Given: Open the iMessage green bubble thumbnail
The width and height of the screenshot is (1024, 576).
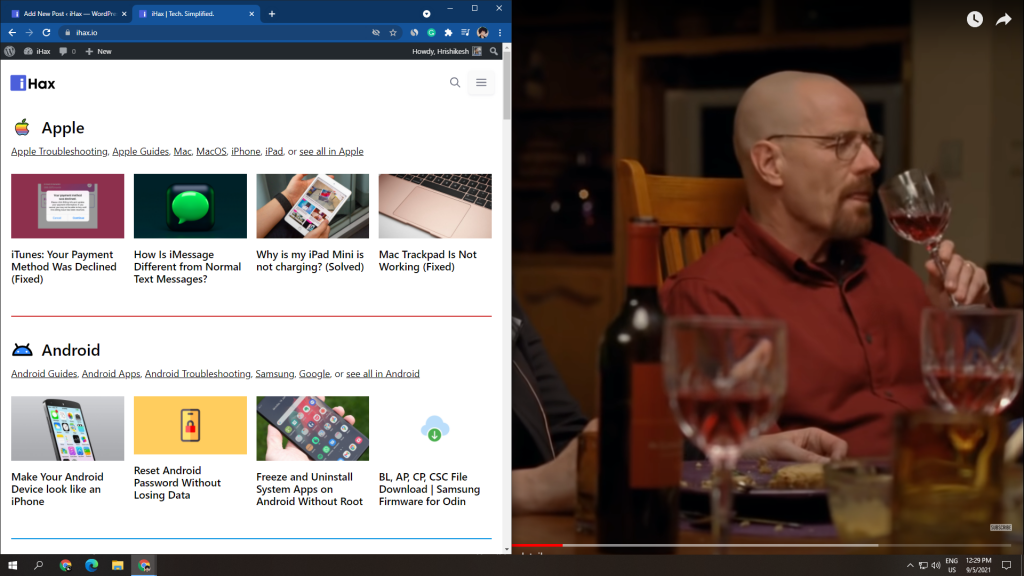Looking at the screenshot, I should pos(190,206).
